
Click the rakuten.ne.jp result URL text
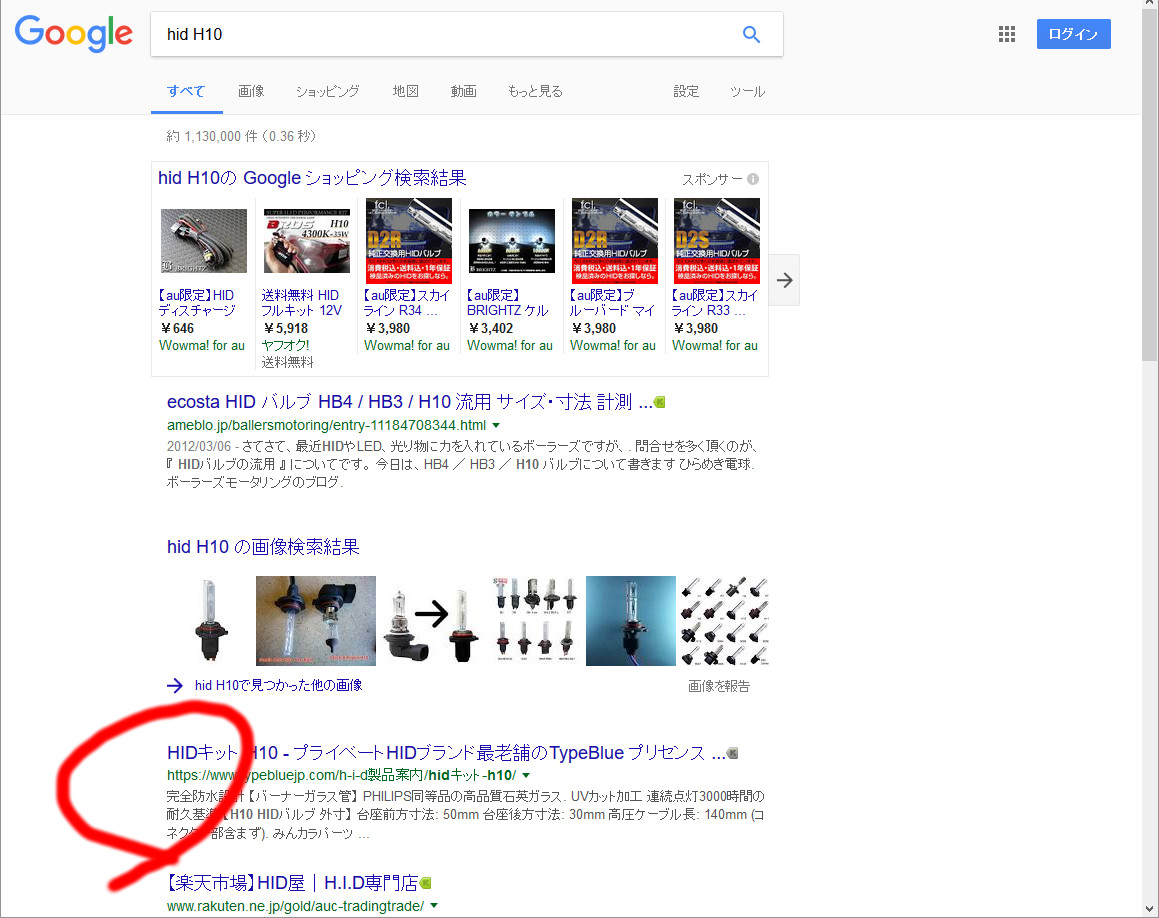tap(296, 905)
